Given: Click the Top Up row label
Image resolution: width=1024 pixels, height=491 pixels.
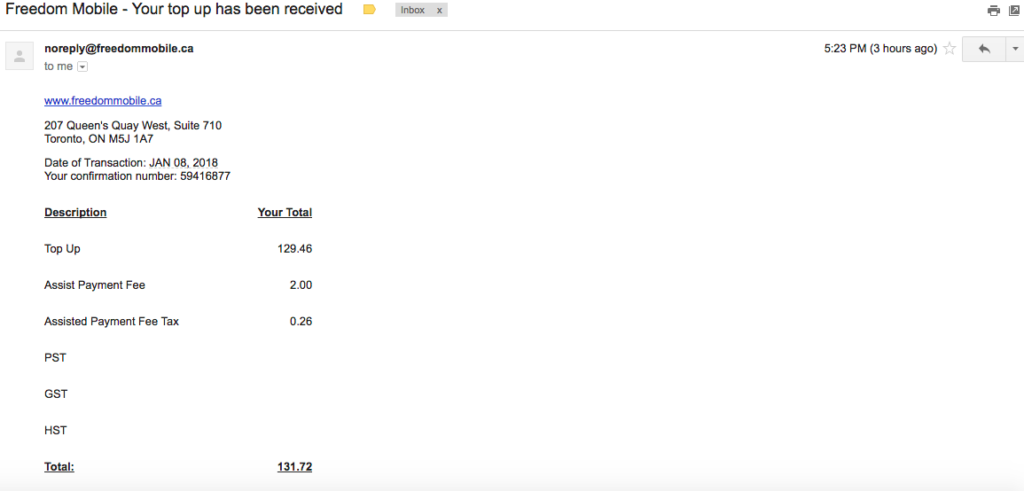Looking at the screenshot, I should click(62, 249).
